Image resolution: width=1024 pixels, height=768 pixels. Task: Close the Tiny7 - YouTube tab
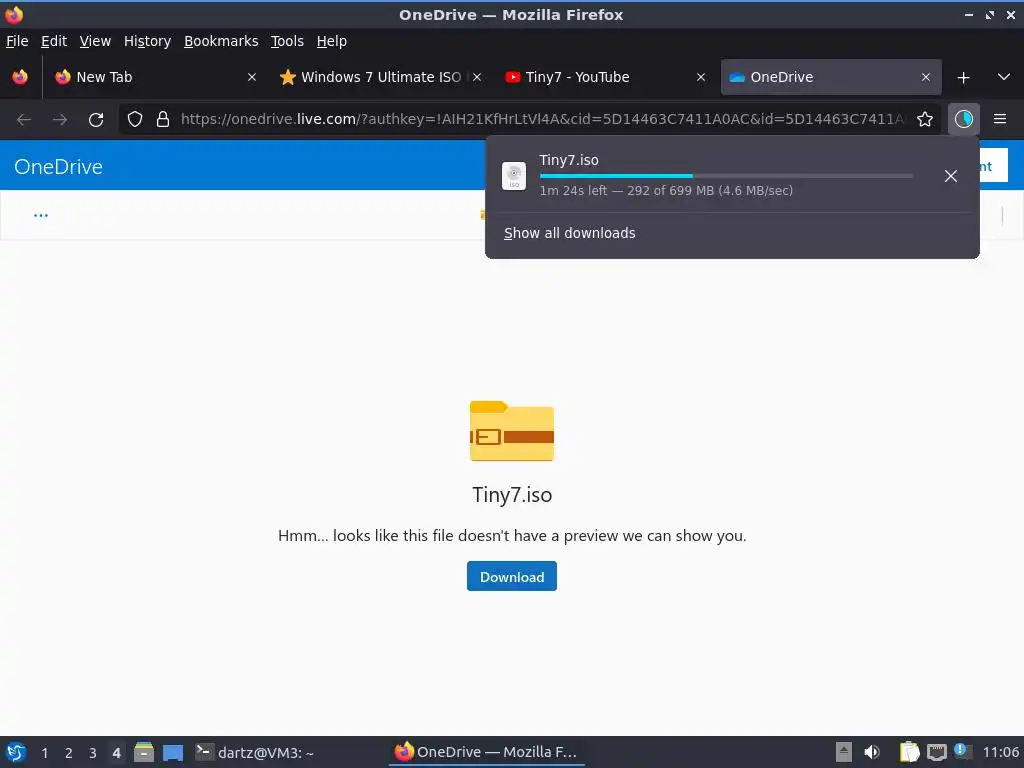(701, 77)
